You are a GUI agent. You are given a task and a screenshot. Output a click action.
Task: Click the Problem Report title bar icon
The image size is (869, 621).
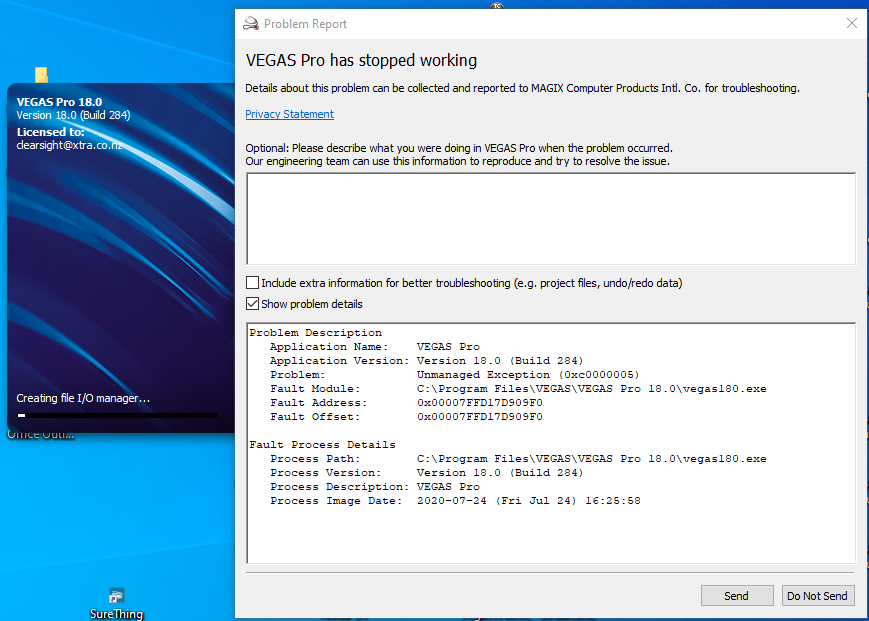252,23
